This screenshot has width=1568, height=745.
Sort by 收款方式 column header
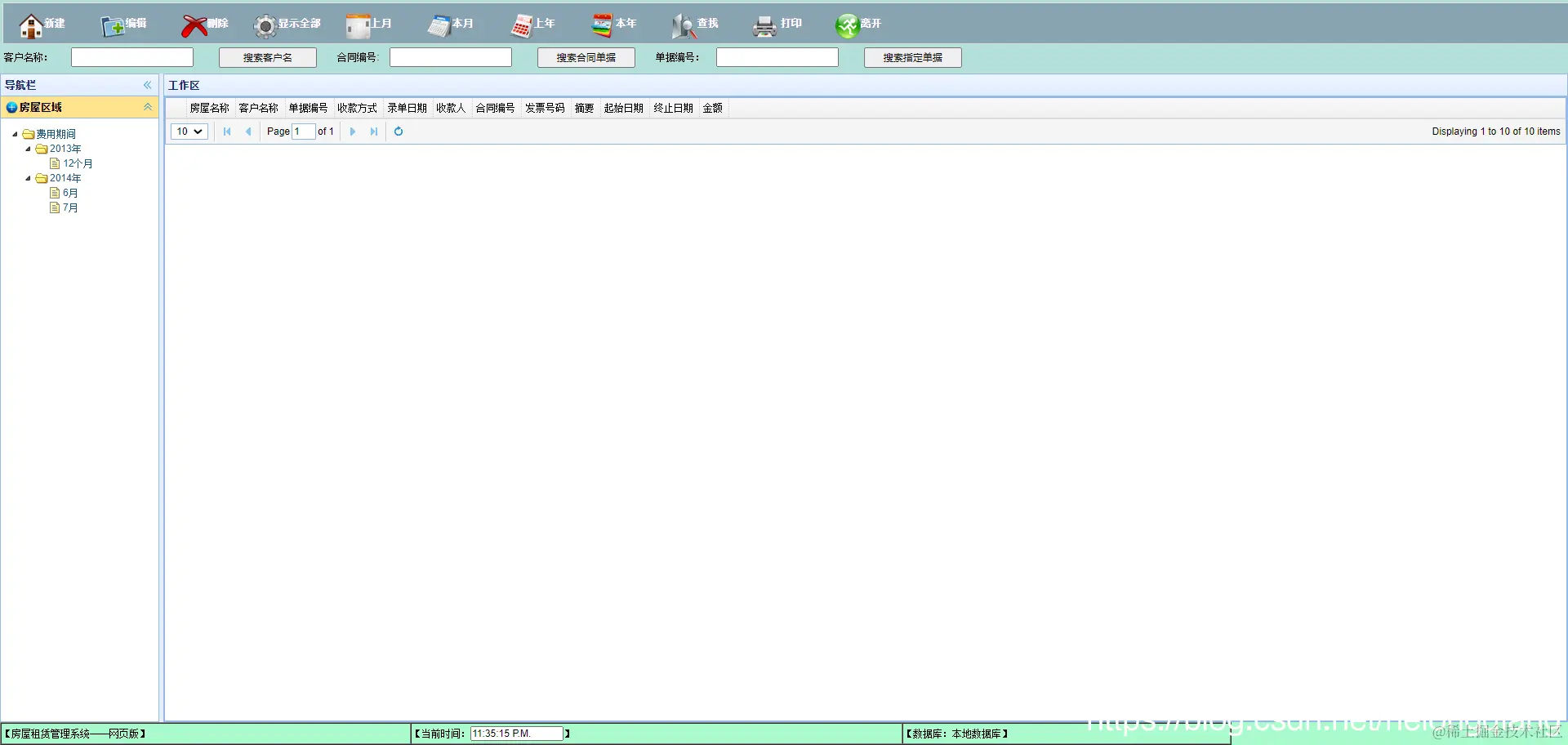point(357,108)
